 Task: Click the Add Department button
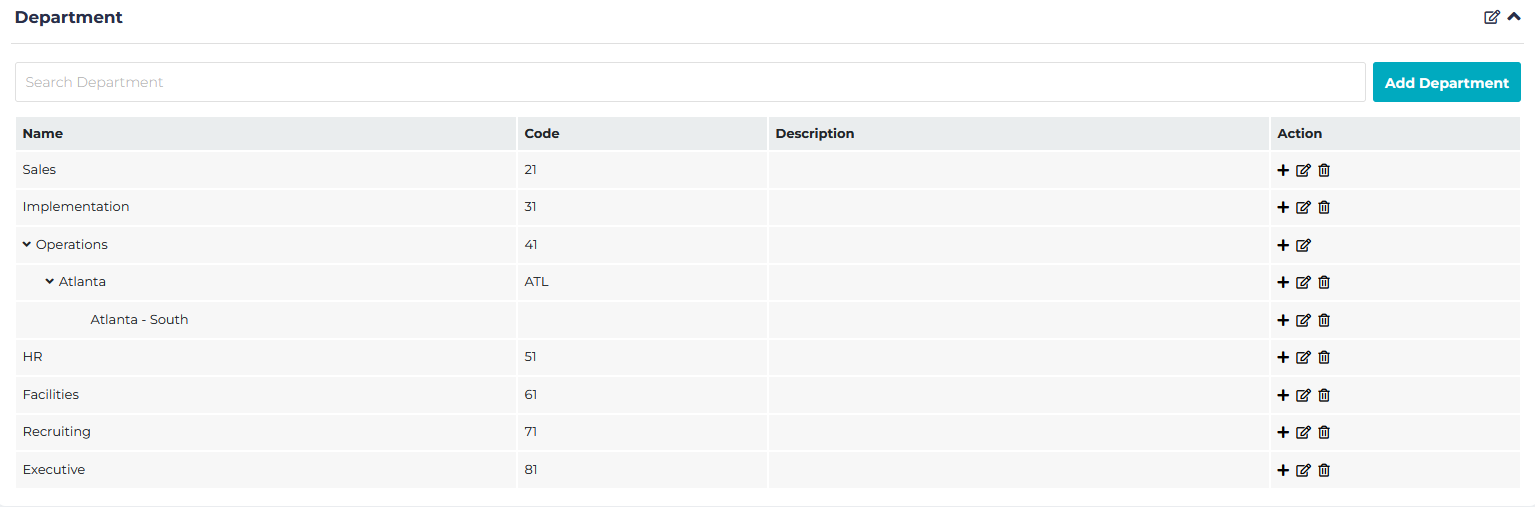(1446, 83)
